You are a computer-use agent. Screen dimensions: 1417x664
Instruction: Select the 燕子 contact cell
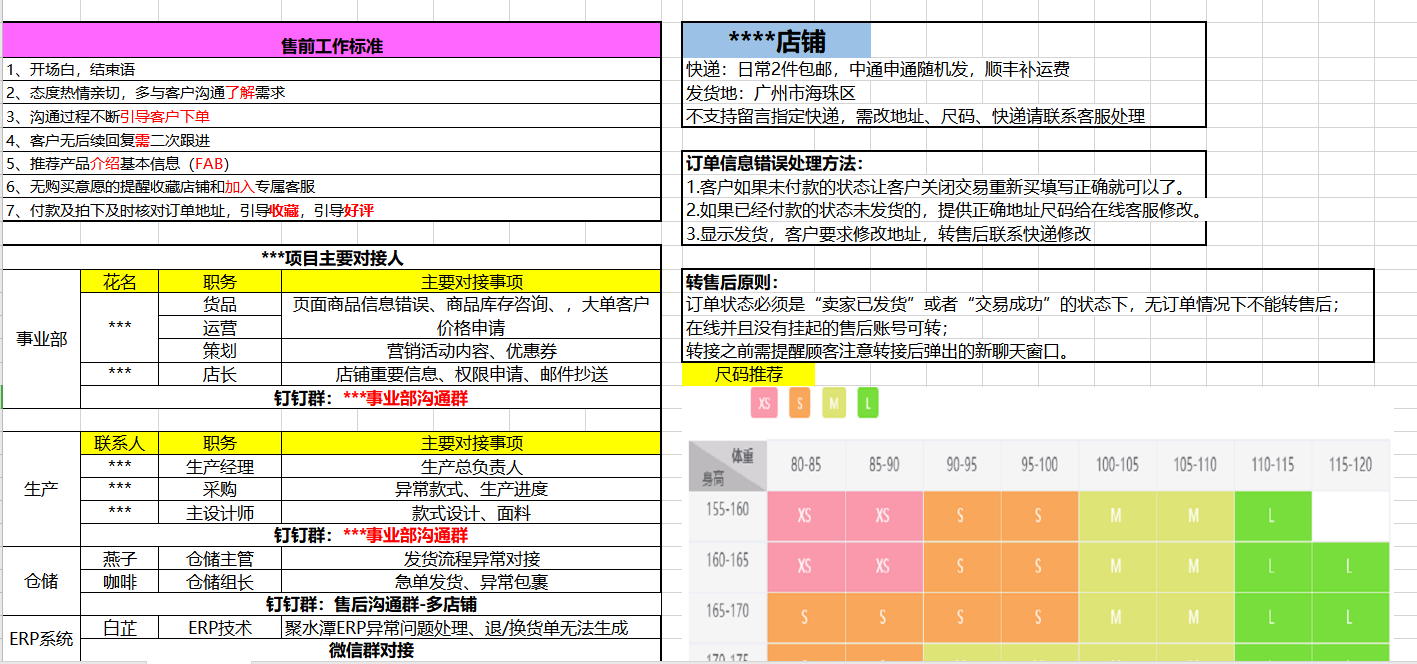119,559
